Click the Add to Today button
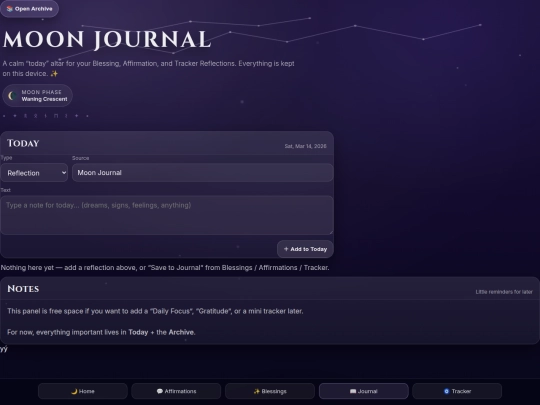 click(x=305, y=249)
